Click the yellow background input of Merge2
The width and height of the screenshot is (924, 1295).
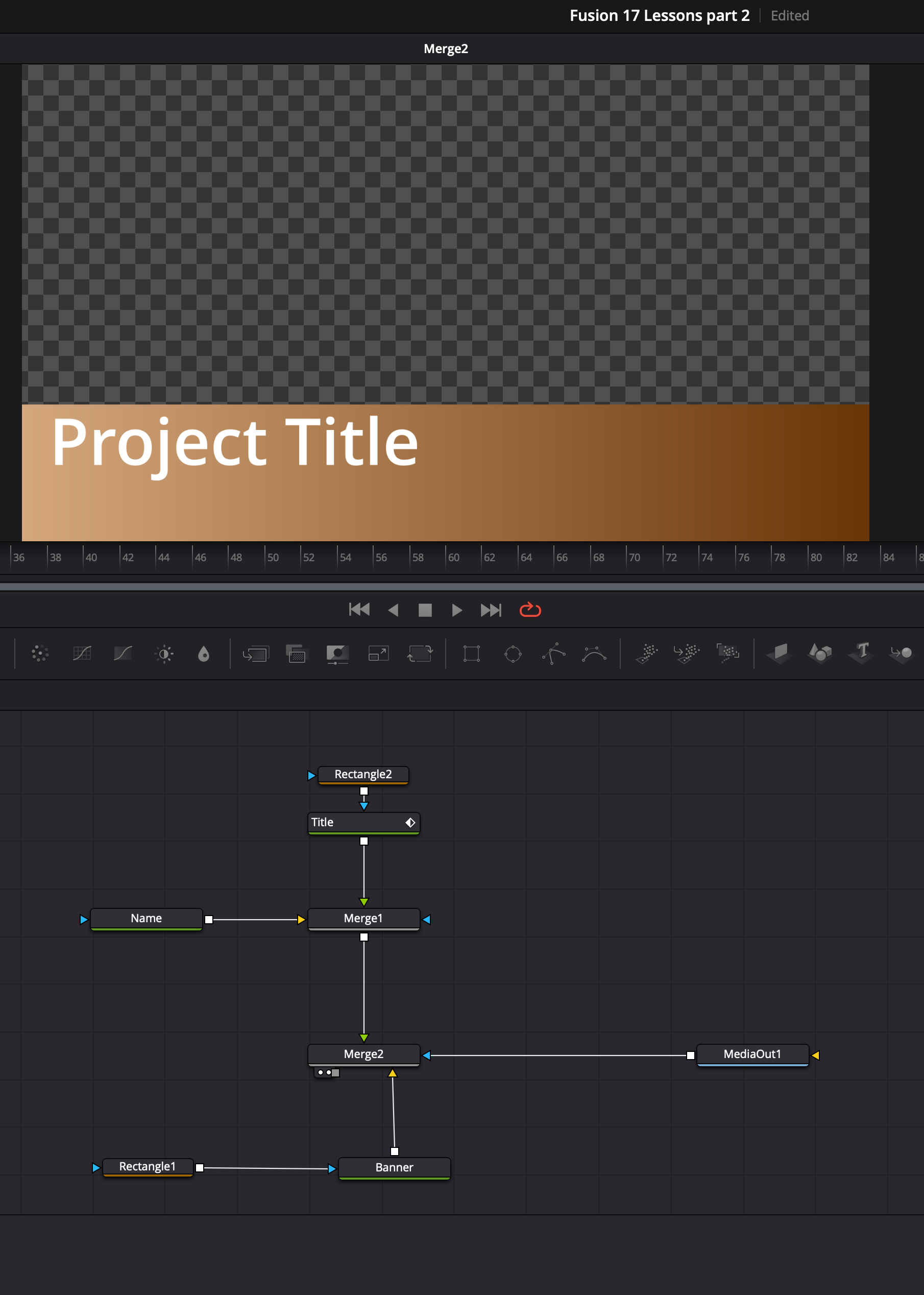coord(393,1073)
